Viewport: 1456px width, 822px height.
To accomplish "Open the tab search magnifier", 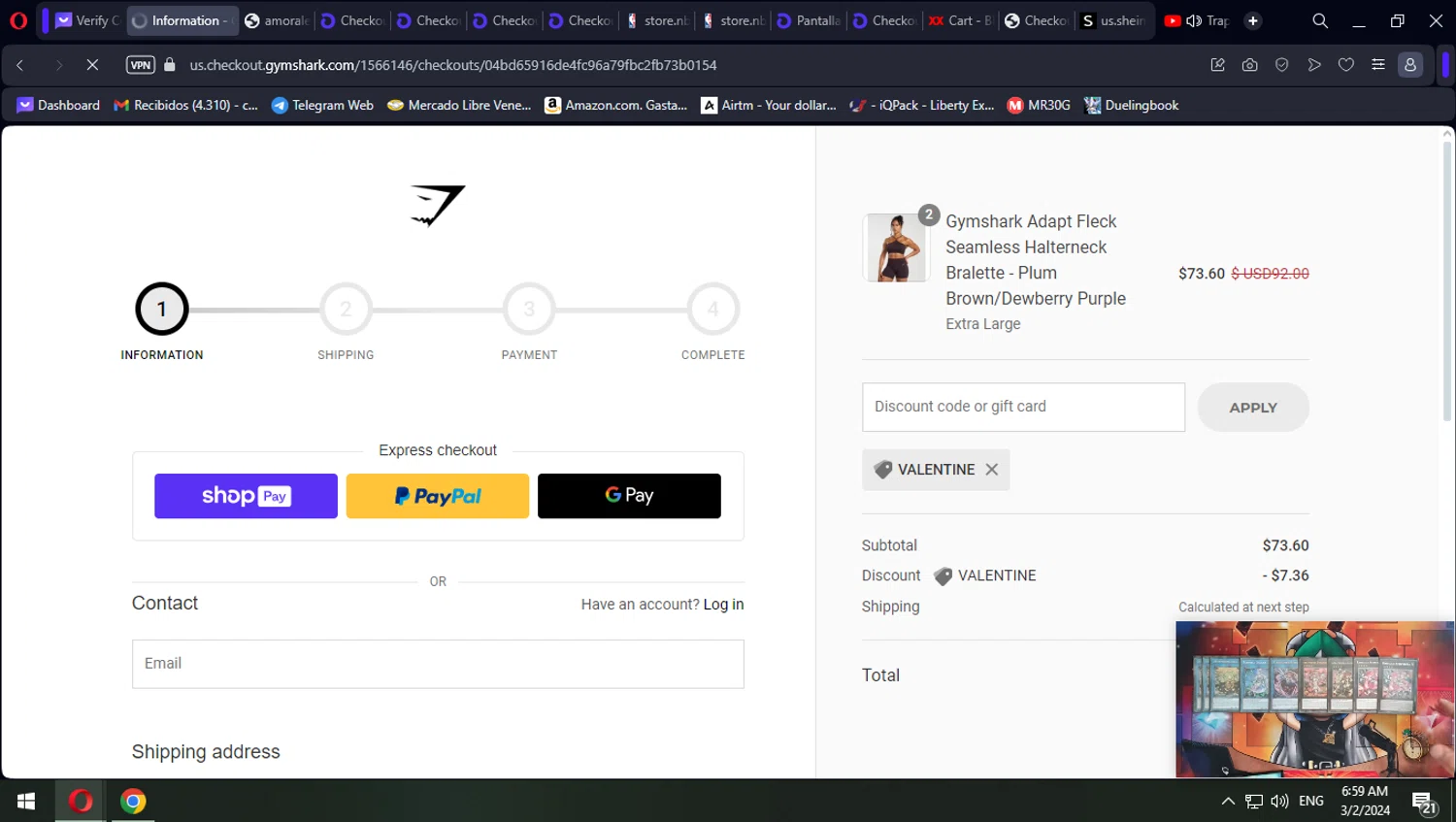I will [1320, 20].
